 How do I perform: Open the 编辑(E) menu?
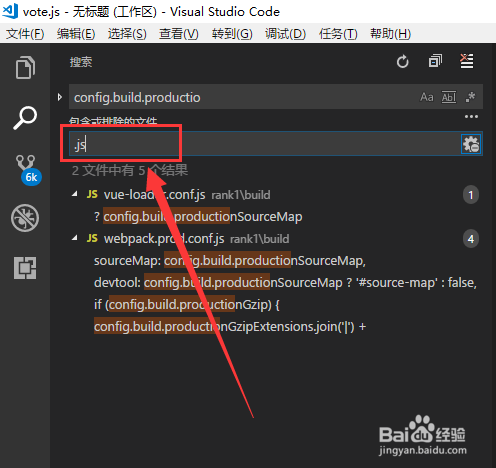click(76, 34)
